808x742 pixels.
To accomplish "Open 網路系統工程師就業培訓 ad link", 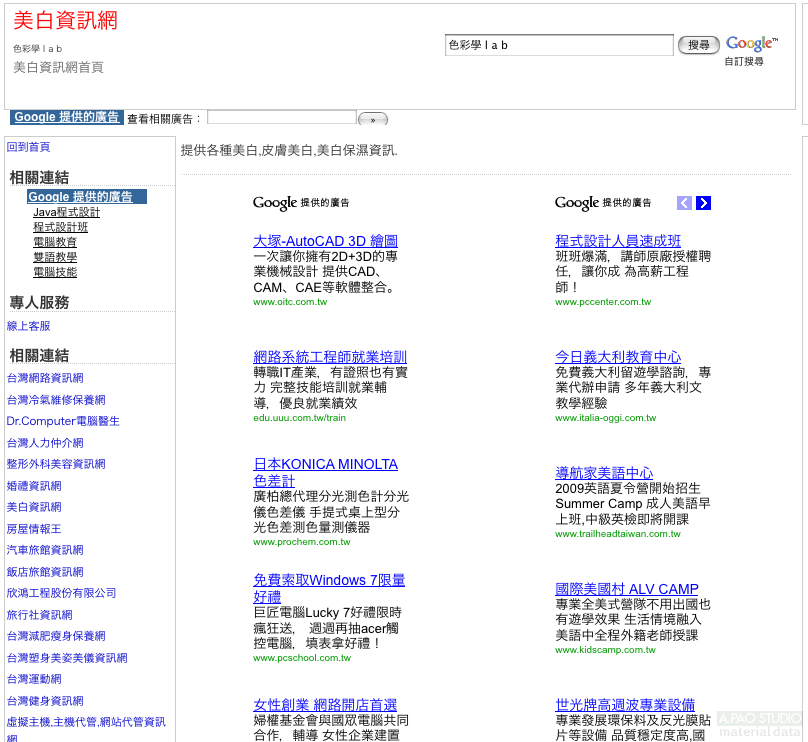I will click(330, 357).
